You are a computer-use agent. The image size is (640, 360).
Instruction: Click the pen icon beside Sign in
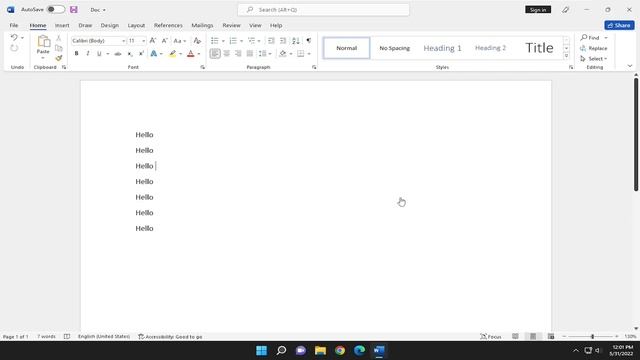565,9
